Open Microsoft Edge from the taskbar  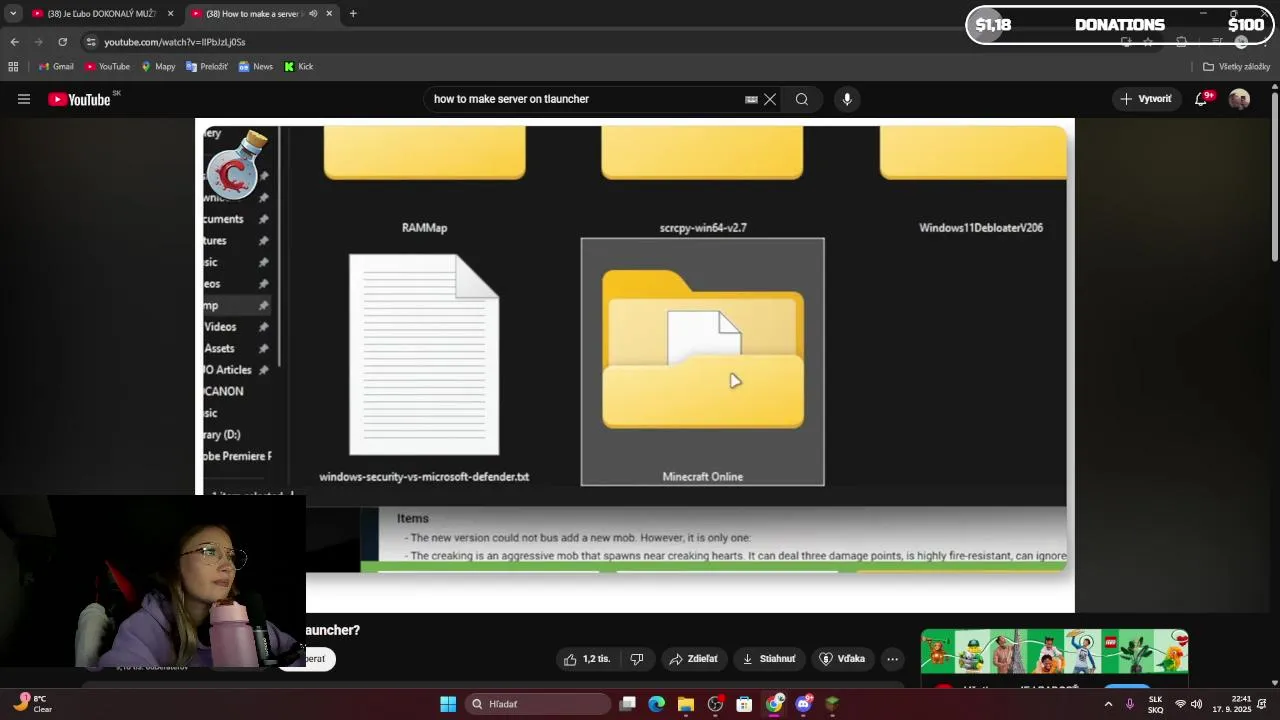coord(656,704)
